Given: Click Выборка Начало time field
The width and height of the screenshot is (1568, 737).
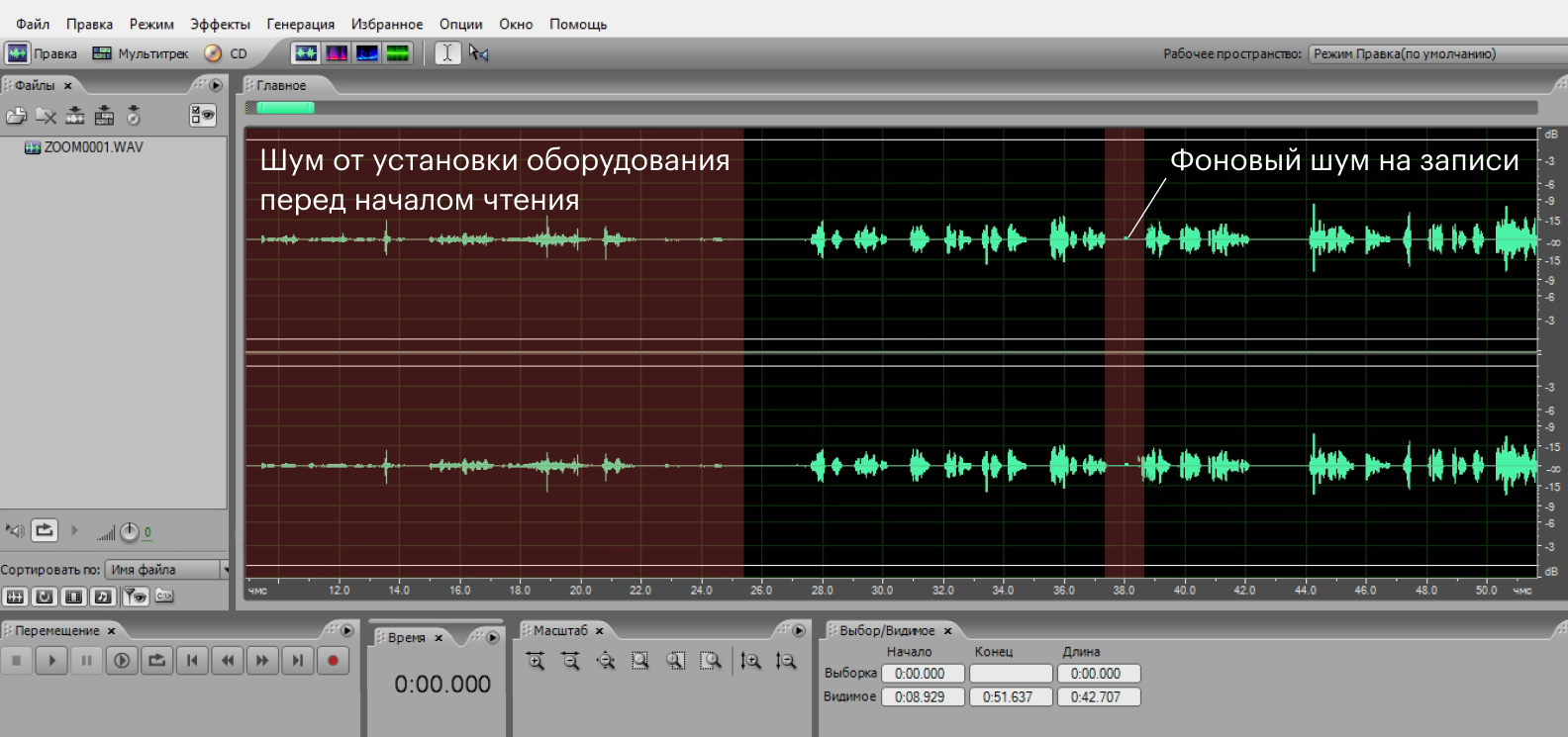Looking at the screenshot, I should pyautogui.click(x=924, y=674).
